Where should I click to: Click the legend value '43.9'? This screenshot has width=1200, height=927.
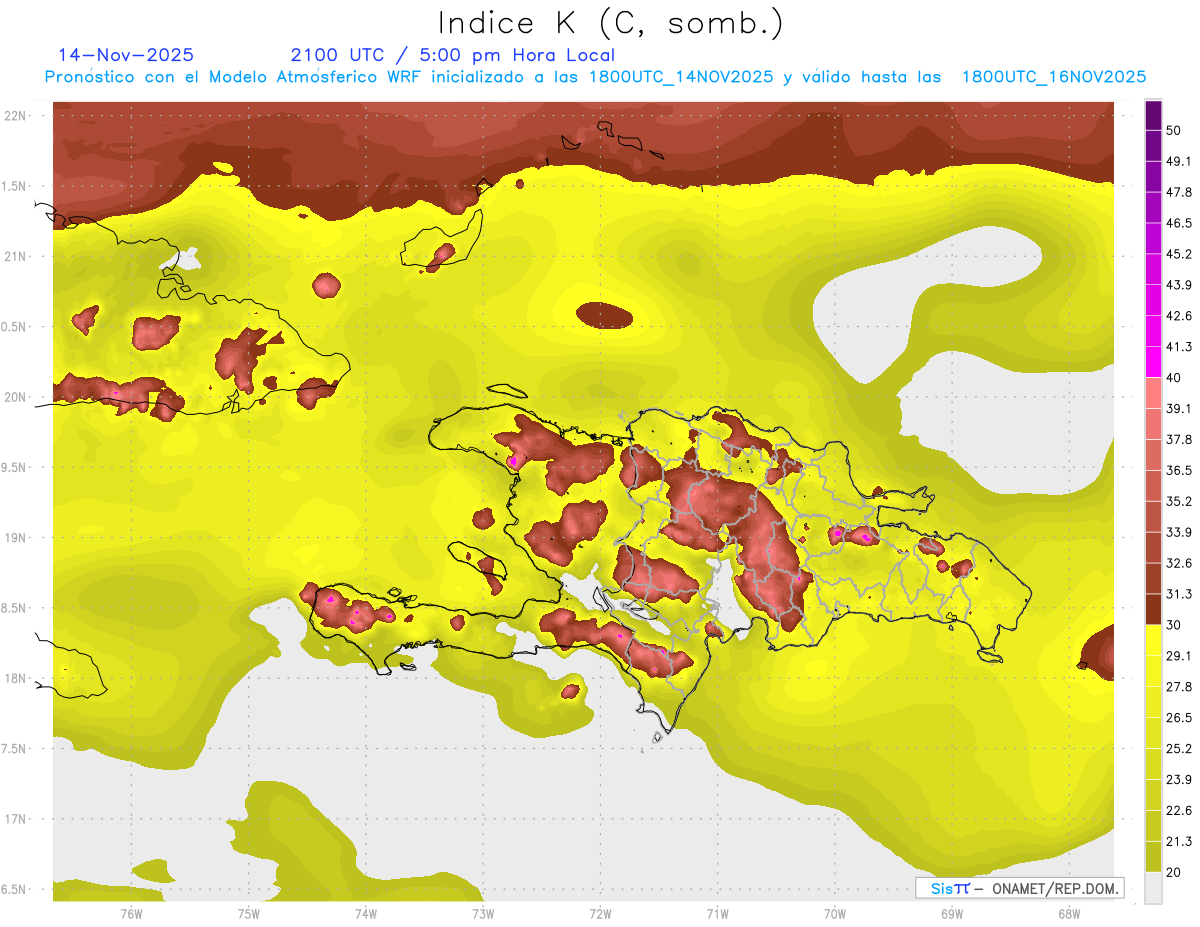point(1179,285)
